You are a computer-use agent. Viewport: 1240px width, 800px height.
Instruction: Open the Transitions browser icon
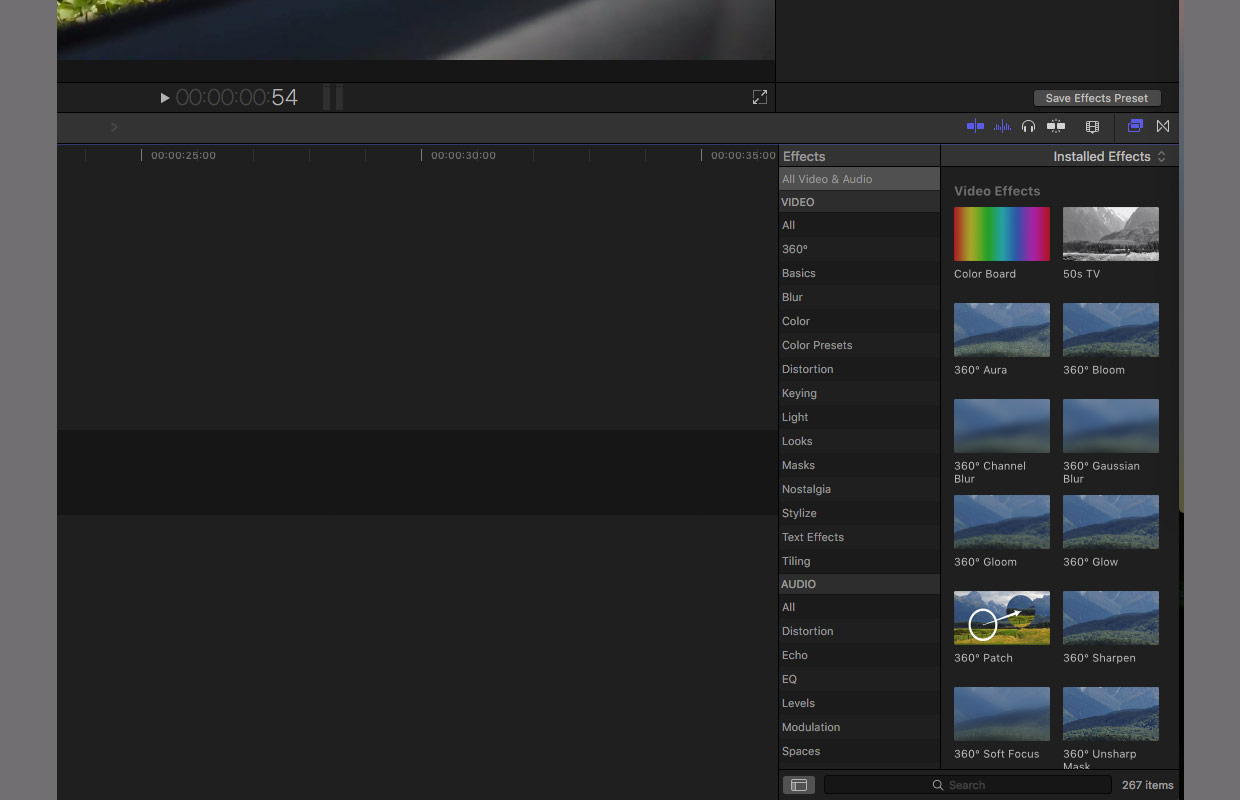[x=1162, y=126]
